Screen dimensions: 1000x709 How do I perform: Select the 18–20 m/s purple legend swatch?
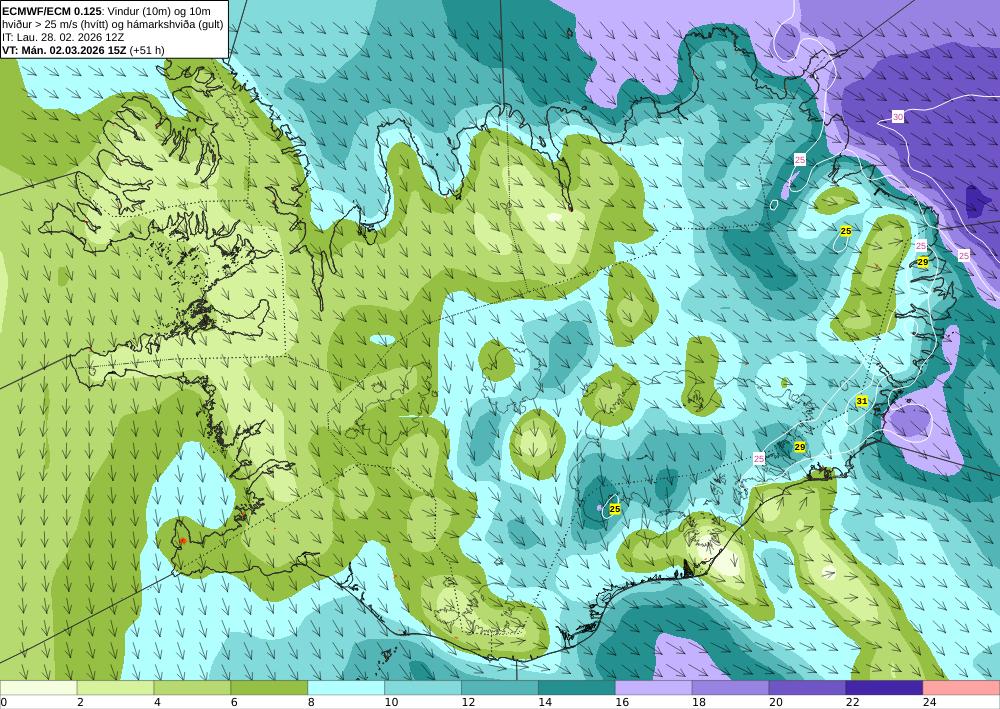click(730, 688)
